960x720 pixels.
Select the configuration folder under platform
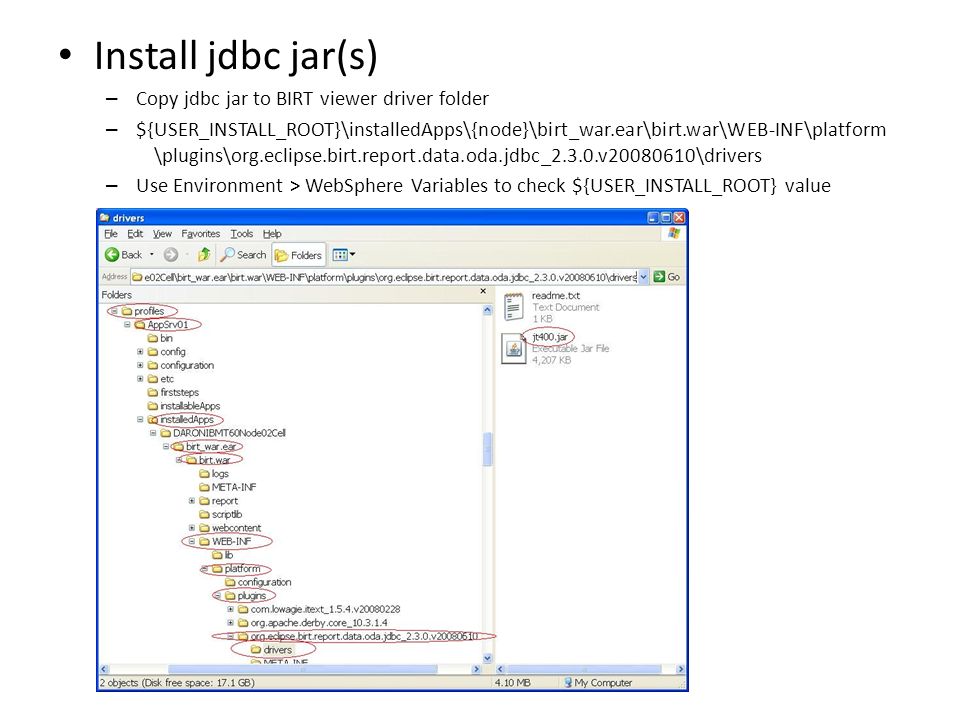[x=258, y=582]
